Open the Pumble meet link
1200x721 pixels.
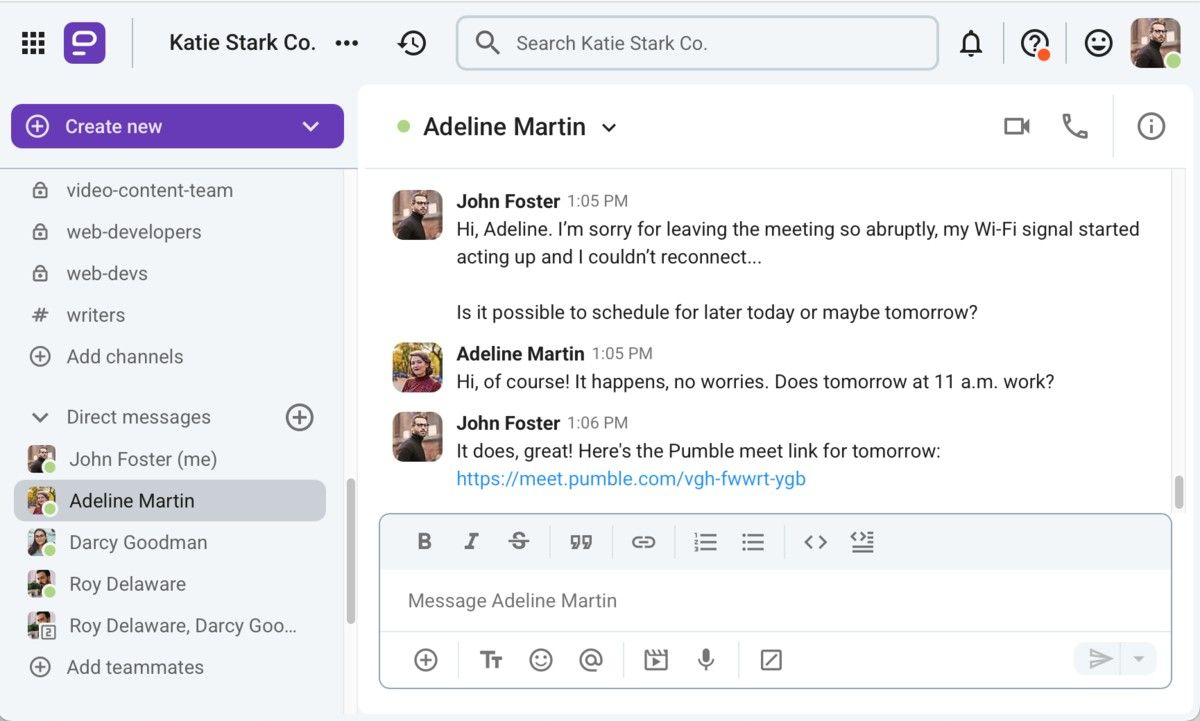(x=631, y=479)
